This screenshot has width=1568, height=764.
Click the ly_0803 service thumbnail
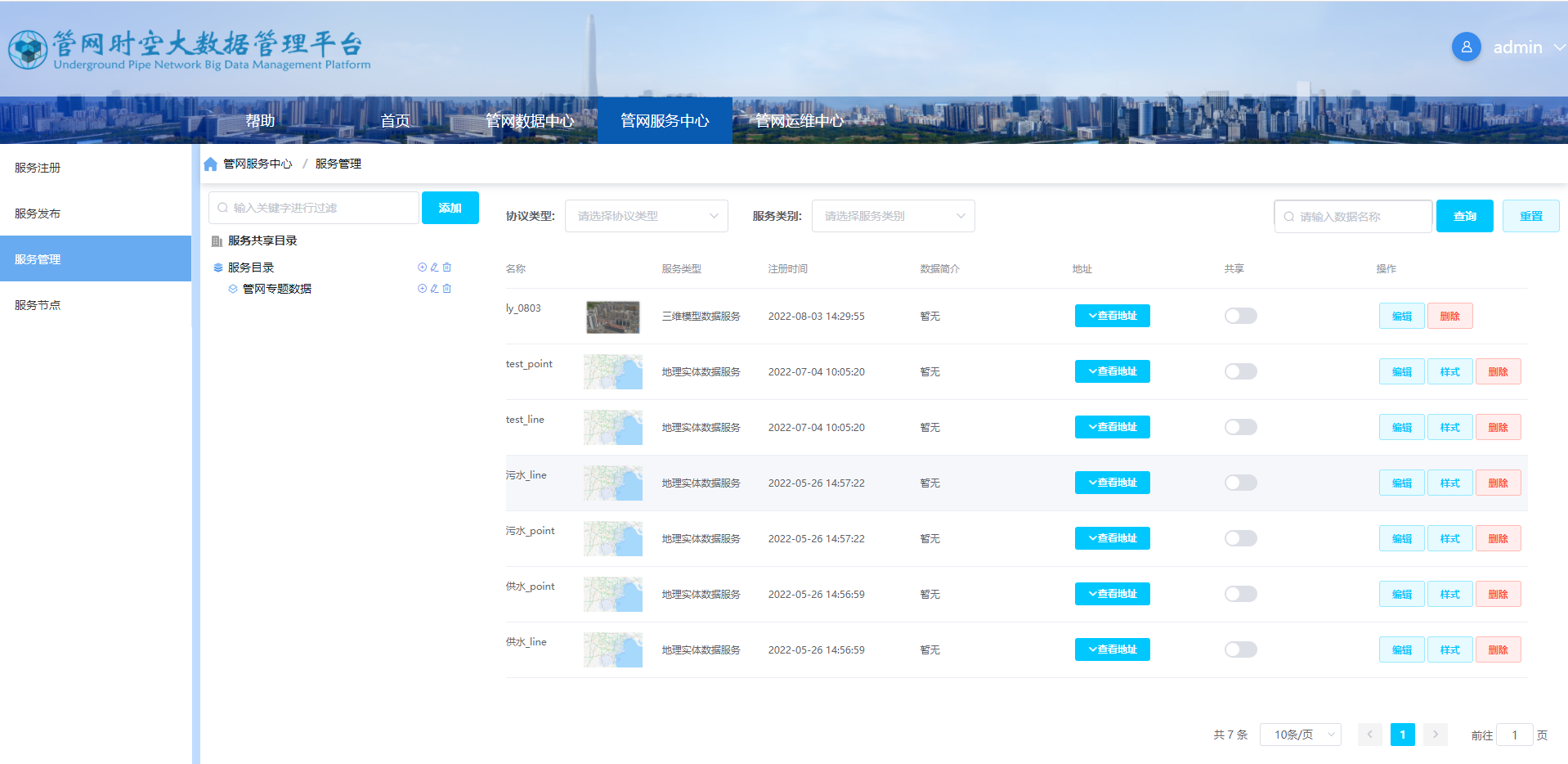pos(612,317)
